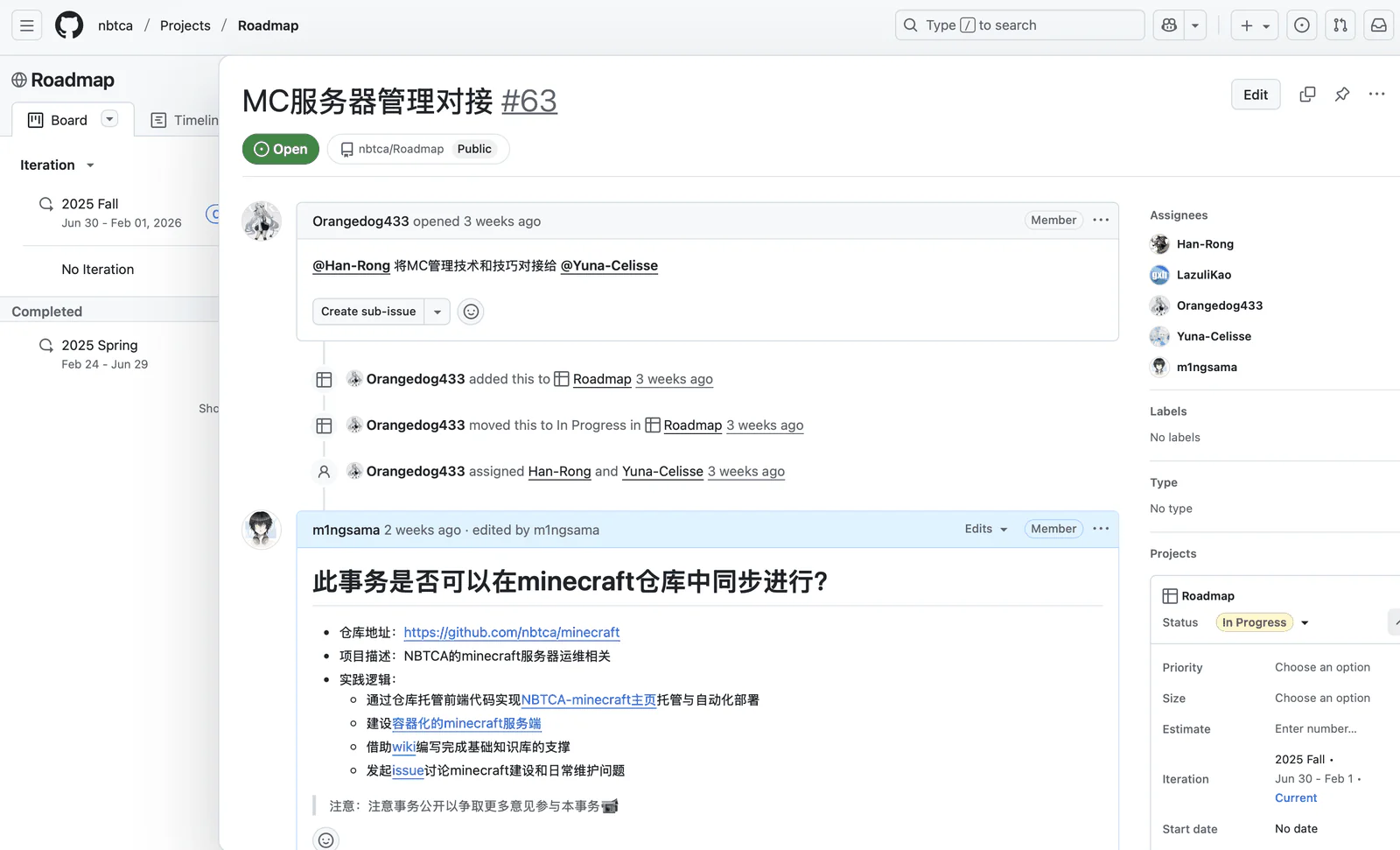Click the nbtca breadcrumb link

[115, 25]
